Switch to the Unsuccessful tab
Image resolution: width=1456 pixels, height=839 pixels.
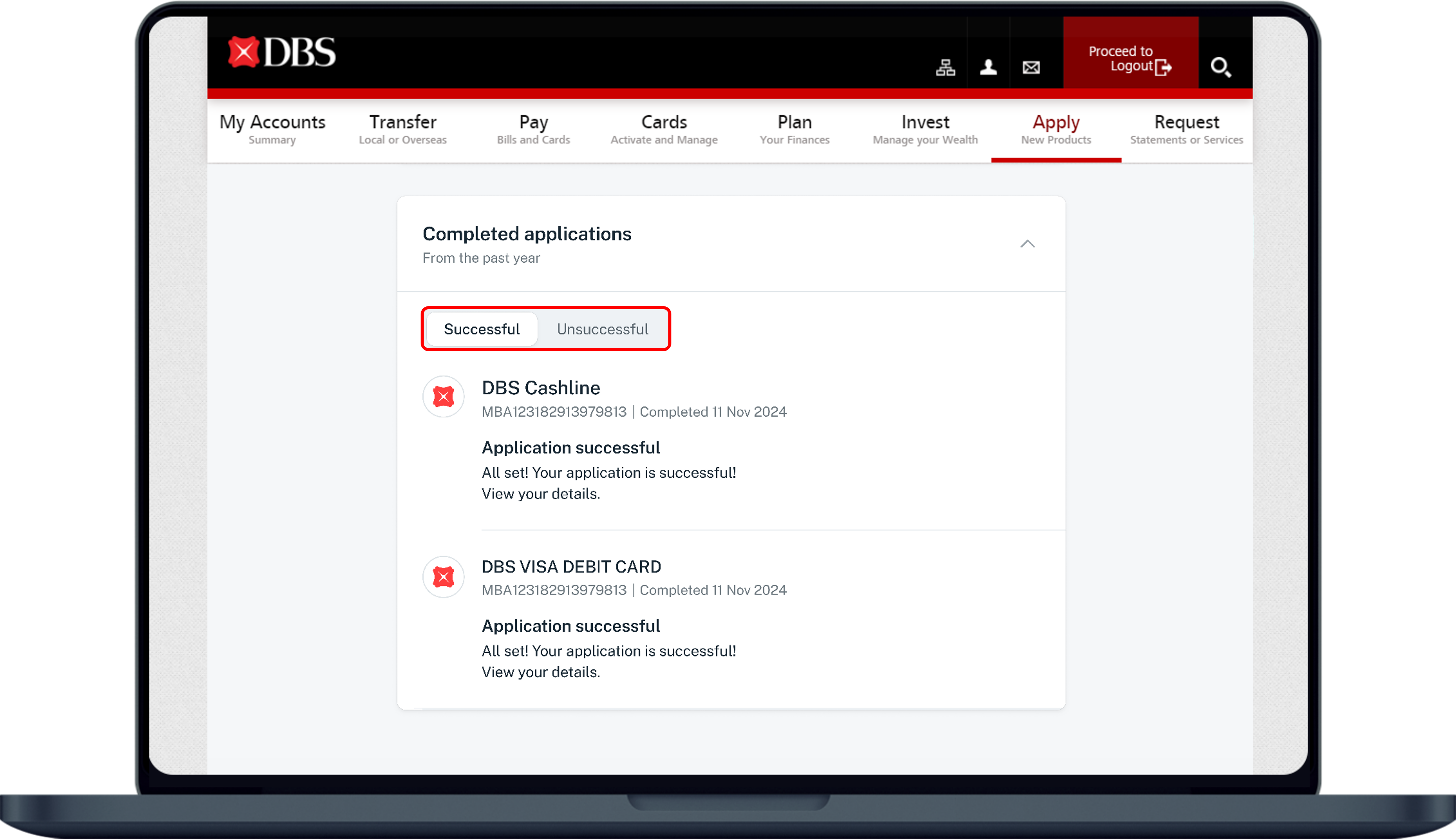(603, 329)
